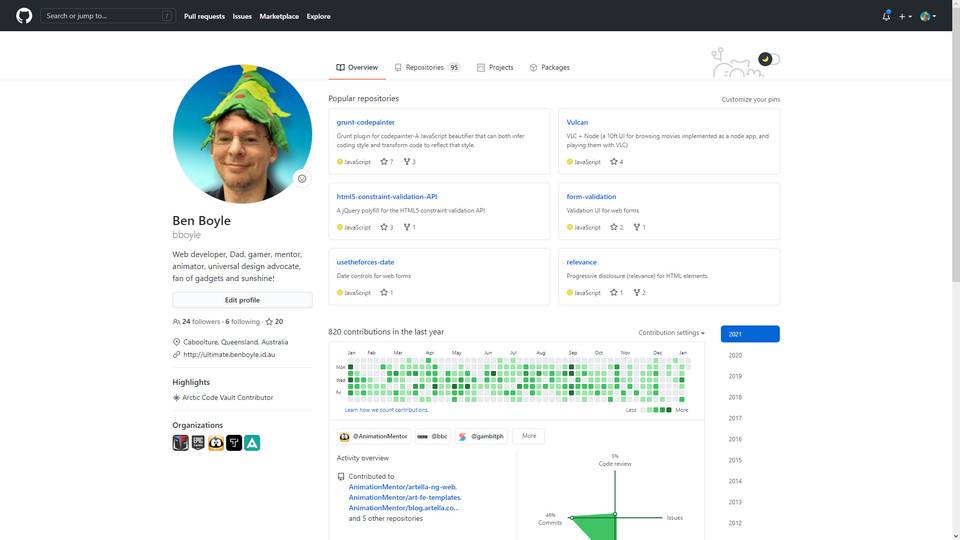
Task: Click the GitHub Octocat logo
Action: click(24, 16)
